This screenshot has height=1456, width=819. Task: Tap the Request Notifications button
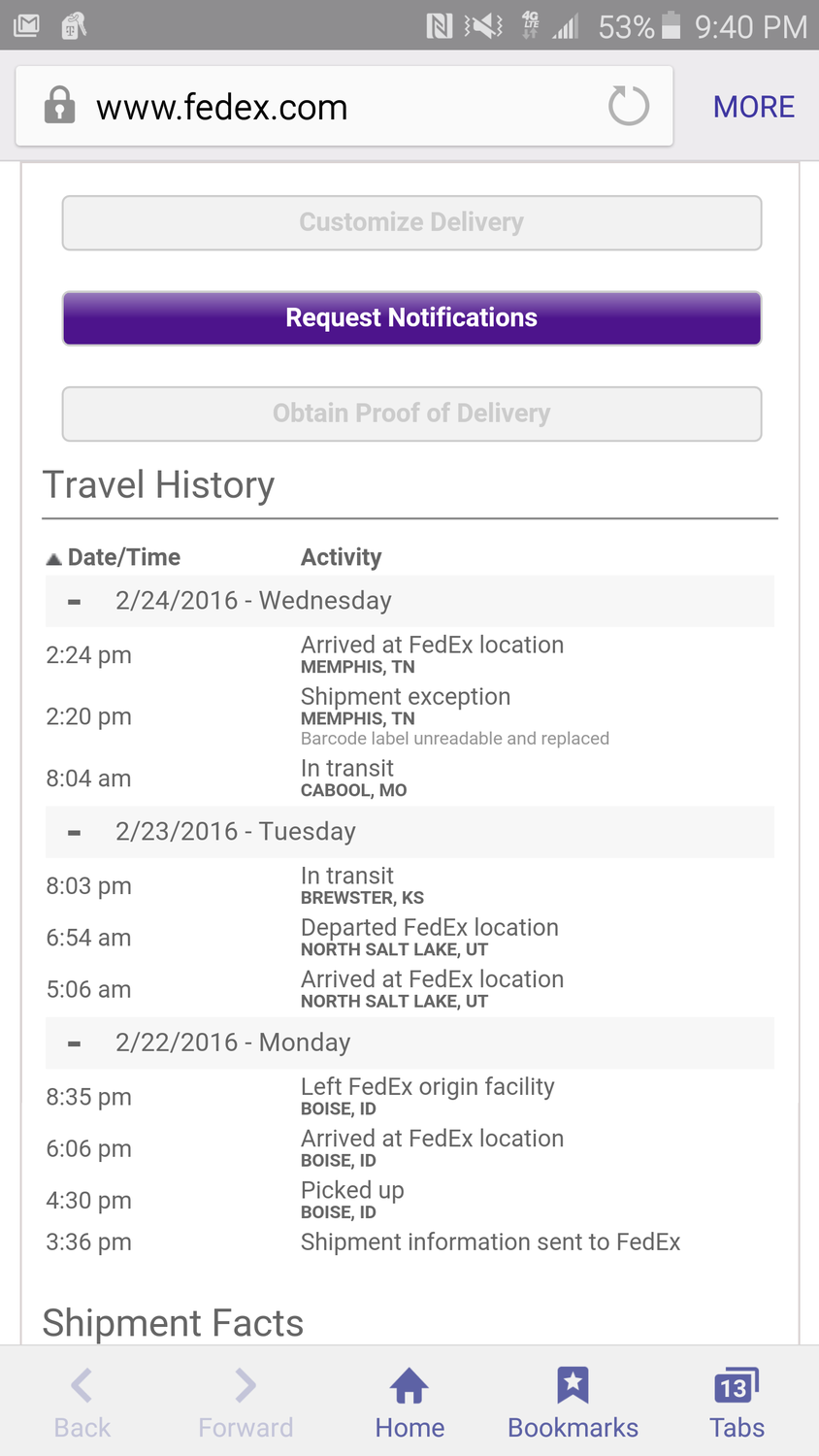pos(411,318)
